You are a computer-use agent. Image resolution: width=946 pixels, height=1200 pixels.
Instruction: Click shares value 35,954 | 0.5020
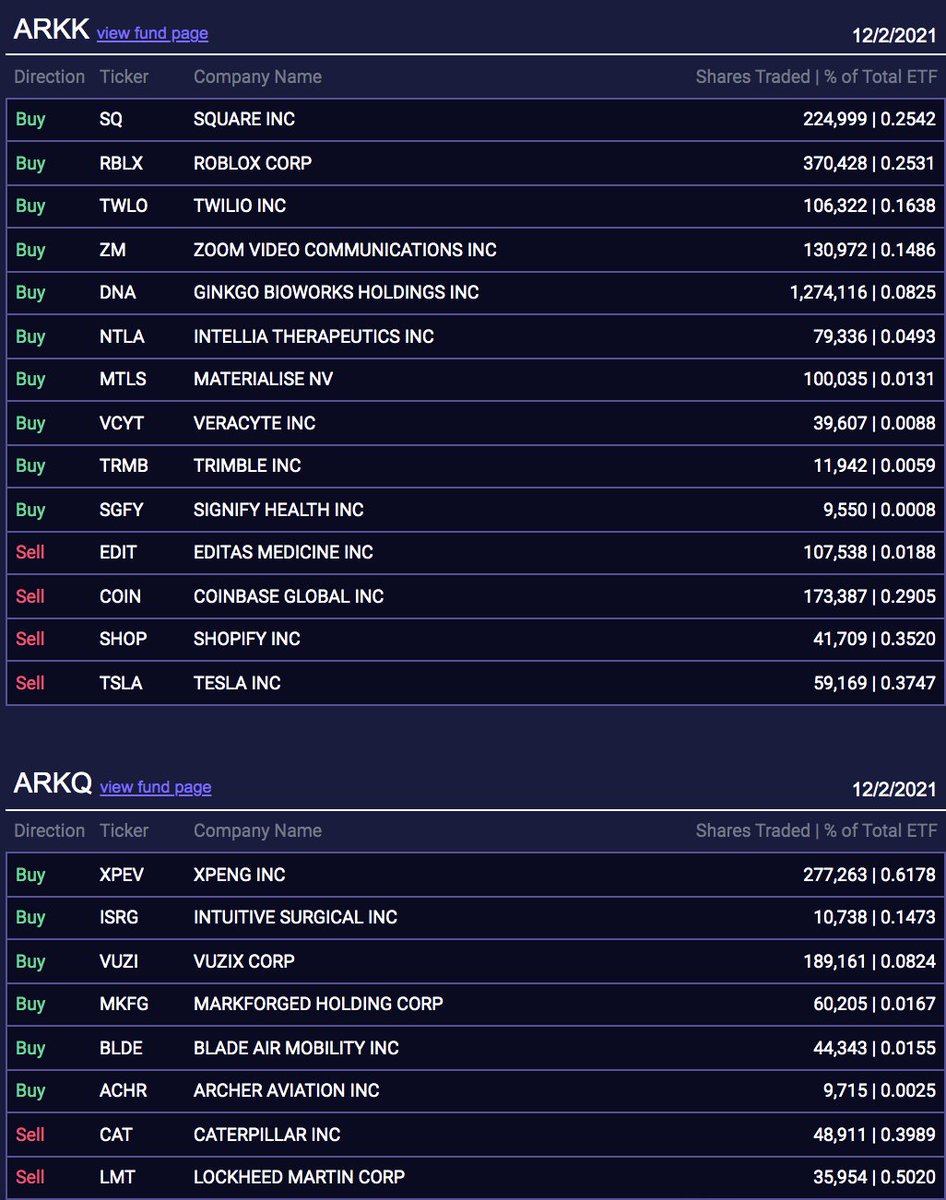click(x=874, y=1178)
